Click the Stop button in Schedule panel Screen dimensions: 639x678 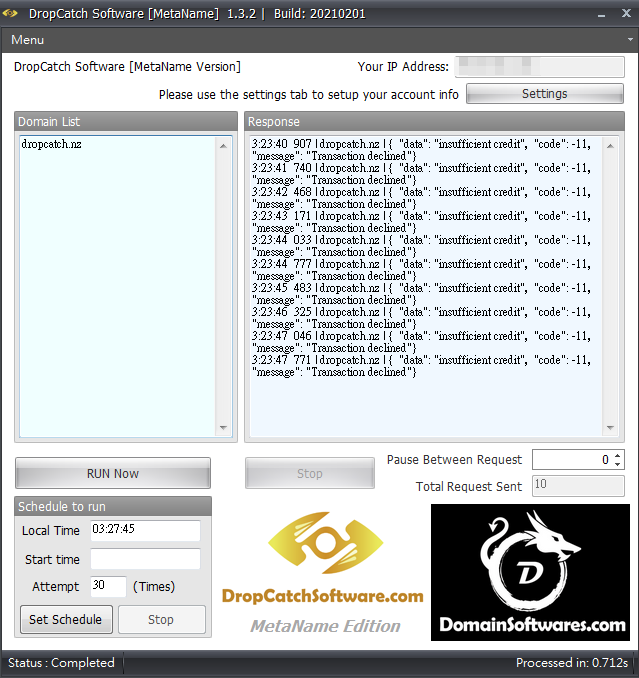pos(162,619)
